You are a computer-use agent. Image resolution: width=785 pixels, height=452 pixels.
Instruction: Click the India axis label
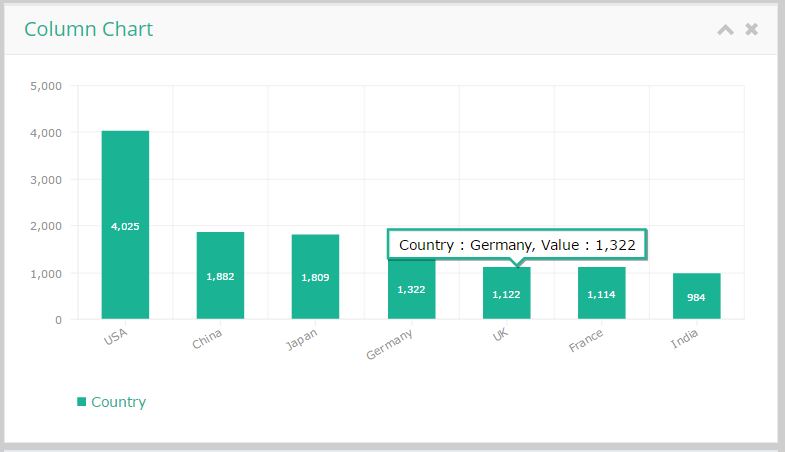point(684,339)
